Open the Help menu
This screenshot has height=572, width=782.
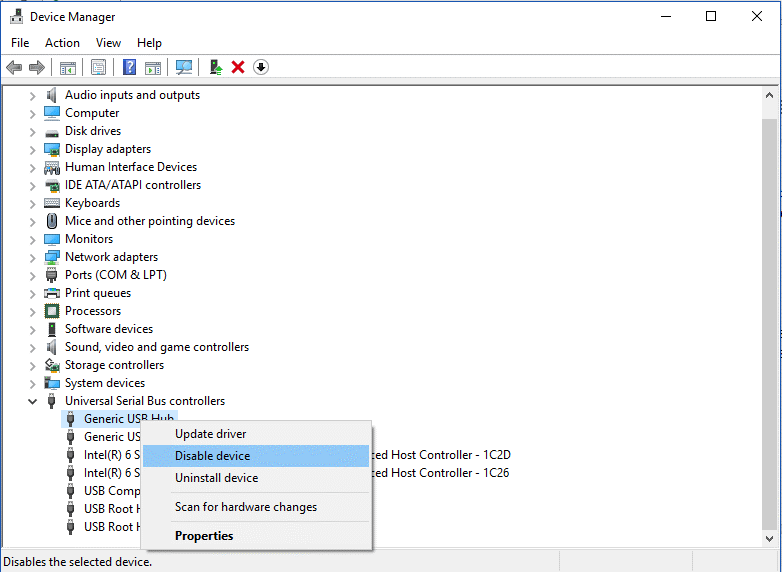[149, 43]
